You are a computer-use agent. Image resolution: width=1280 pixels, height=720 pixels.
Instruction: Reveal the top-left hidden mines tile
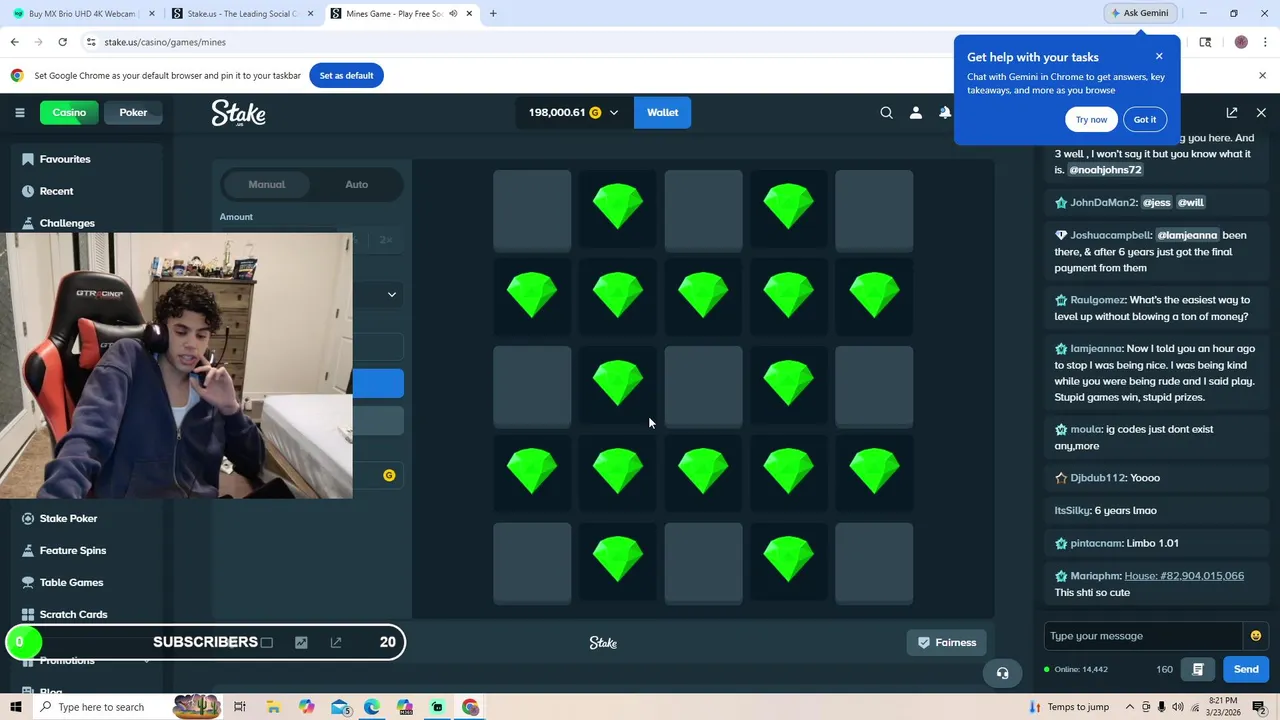coord(532,210)
